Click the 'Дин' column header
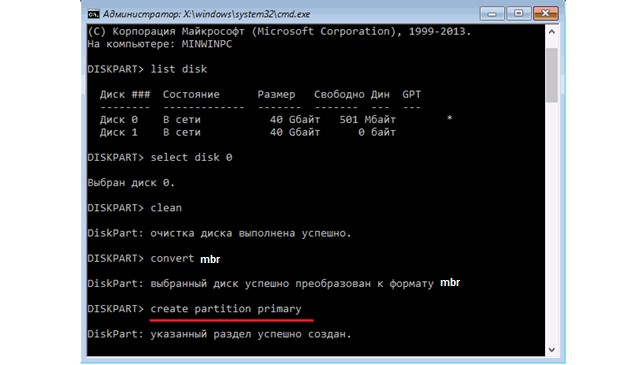Viewport: 638px width, 365px height. pyautogui.click(x=380, y=94)
